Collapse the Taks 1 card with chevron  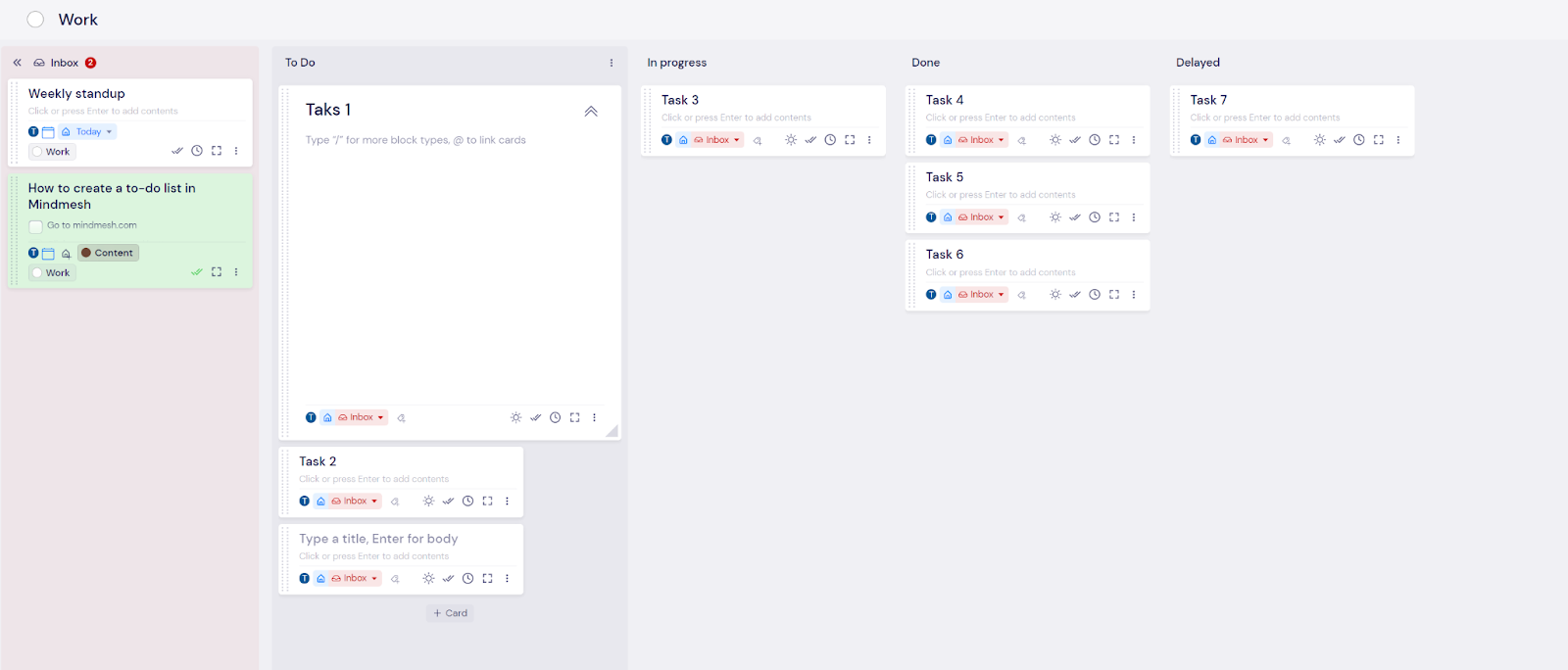tap(591, 112)
